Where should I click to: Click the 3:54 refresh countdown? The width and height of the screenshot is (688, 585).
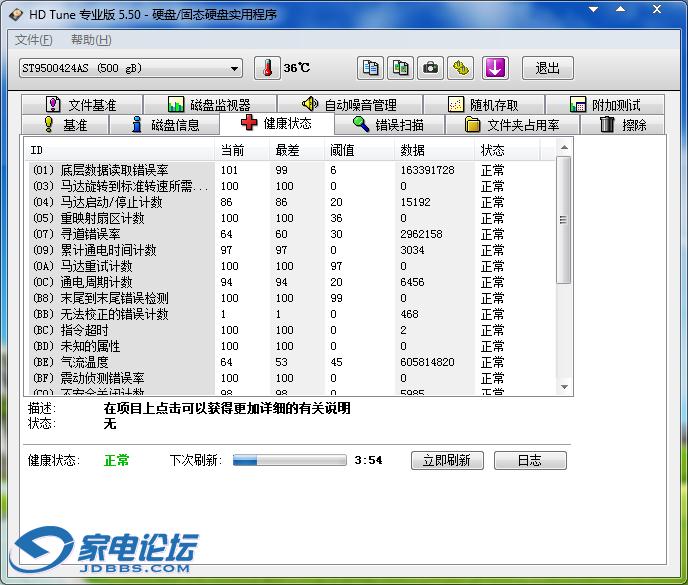[369, 460]
